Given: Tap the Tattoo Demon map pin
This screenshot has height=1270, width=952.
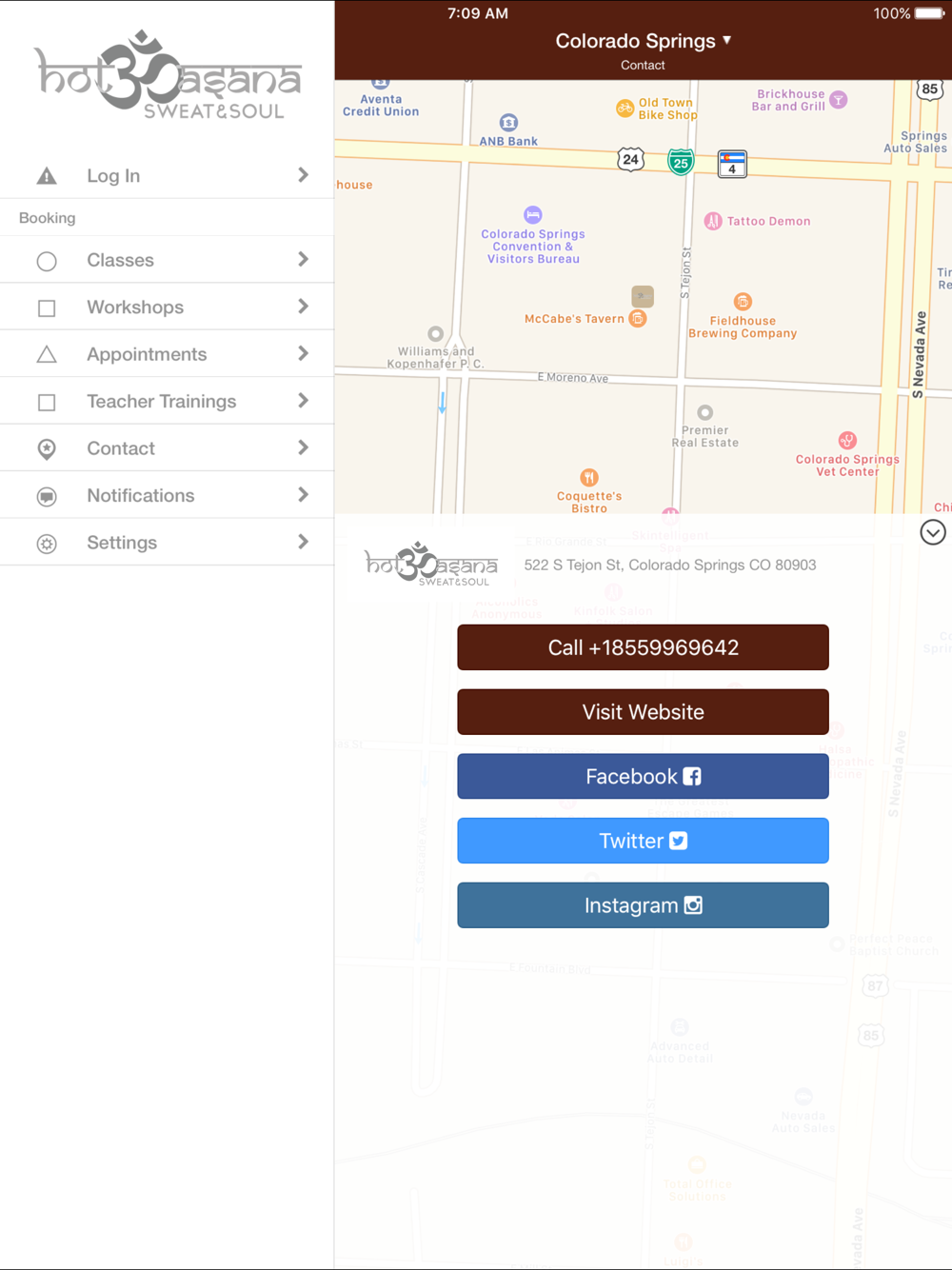Looking at the screenshot, I should tap(713, 221).
